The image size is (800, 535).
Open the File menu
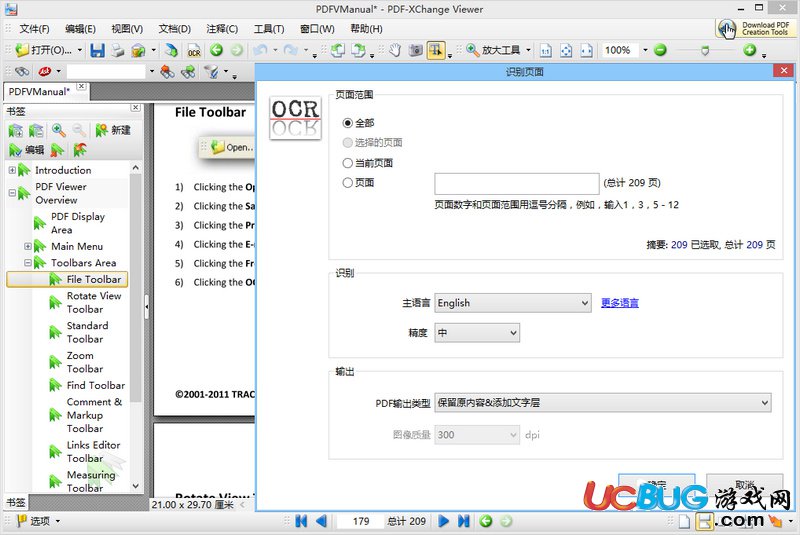(x=34, y=29)
